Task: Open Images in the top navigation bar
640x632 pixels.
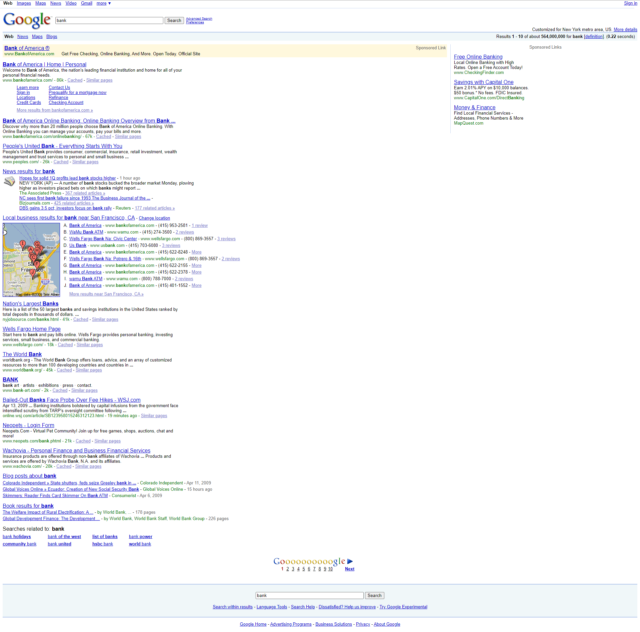Action: 24,3
